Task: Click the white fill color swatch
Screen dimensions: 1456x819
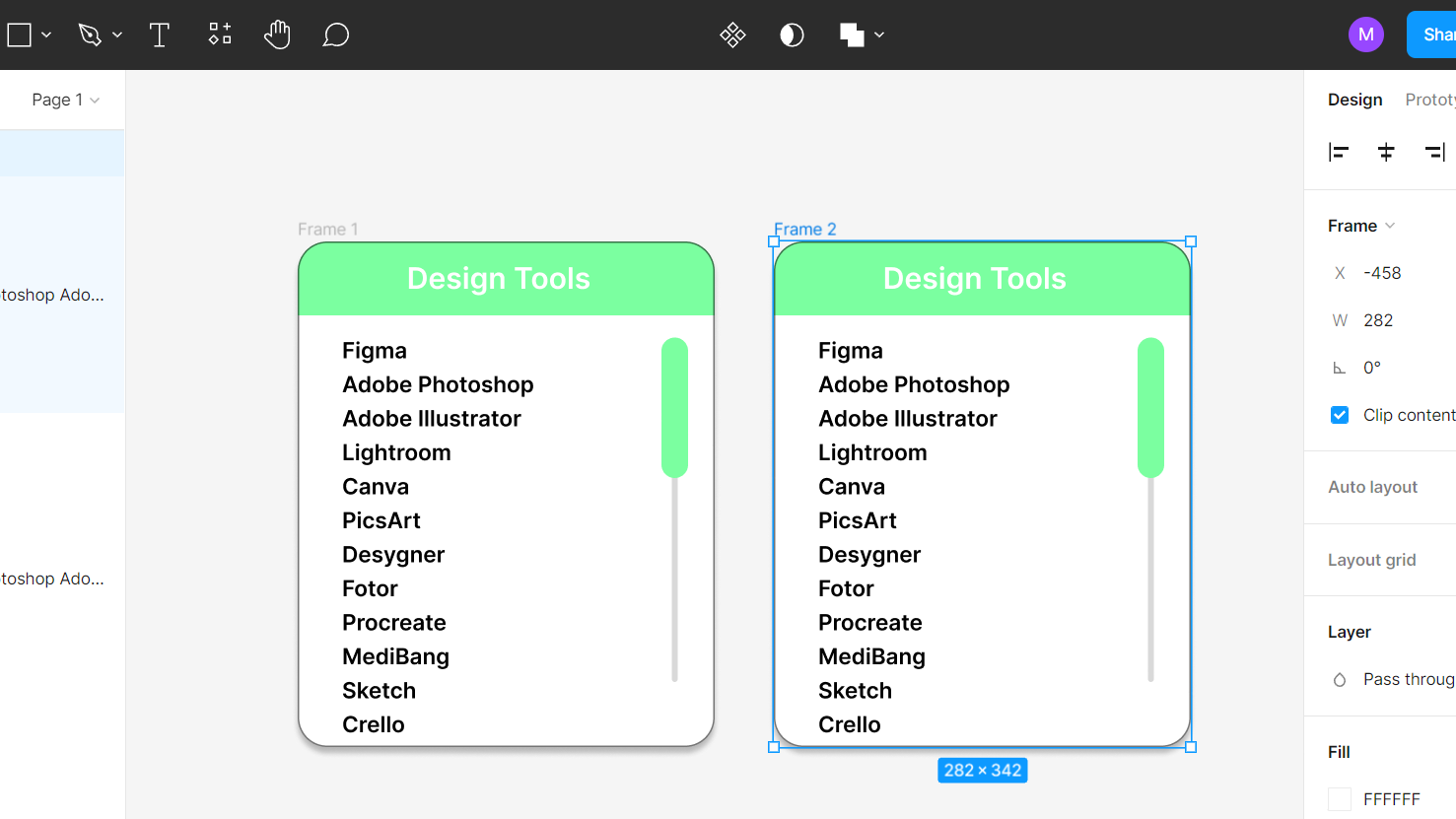Action: pos(1340,799)
